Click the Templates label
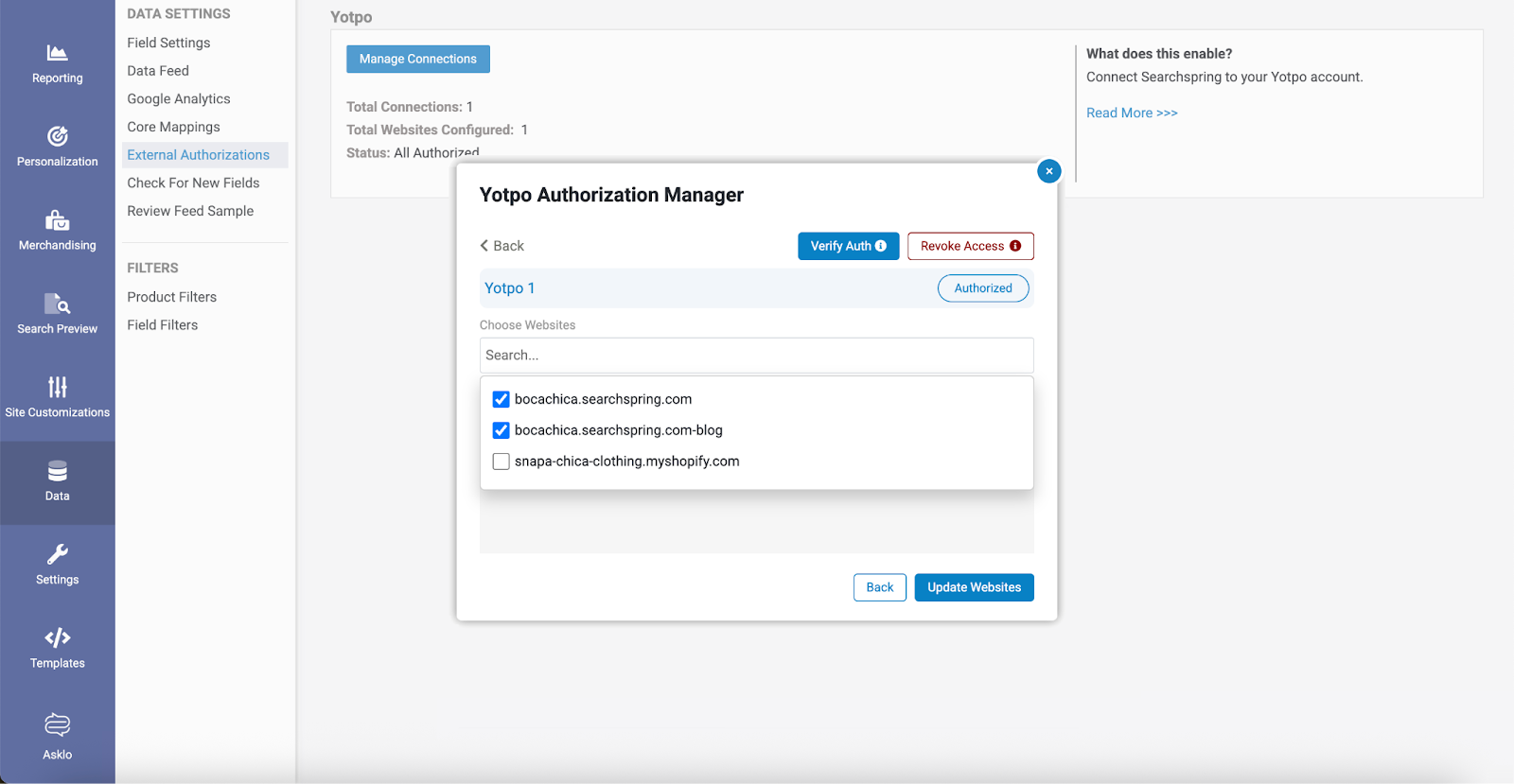 (x=57, y=663)
